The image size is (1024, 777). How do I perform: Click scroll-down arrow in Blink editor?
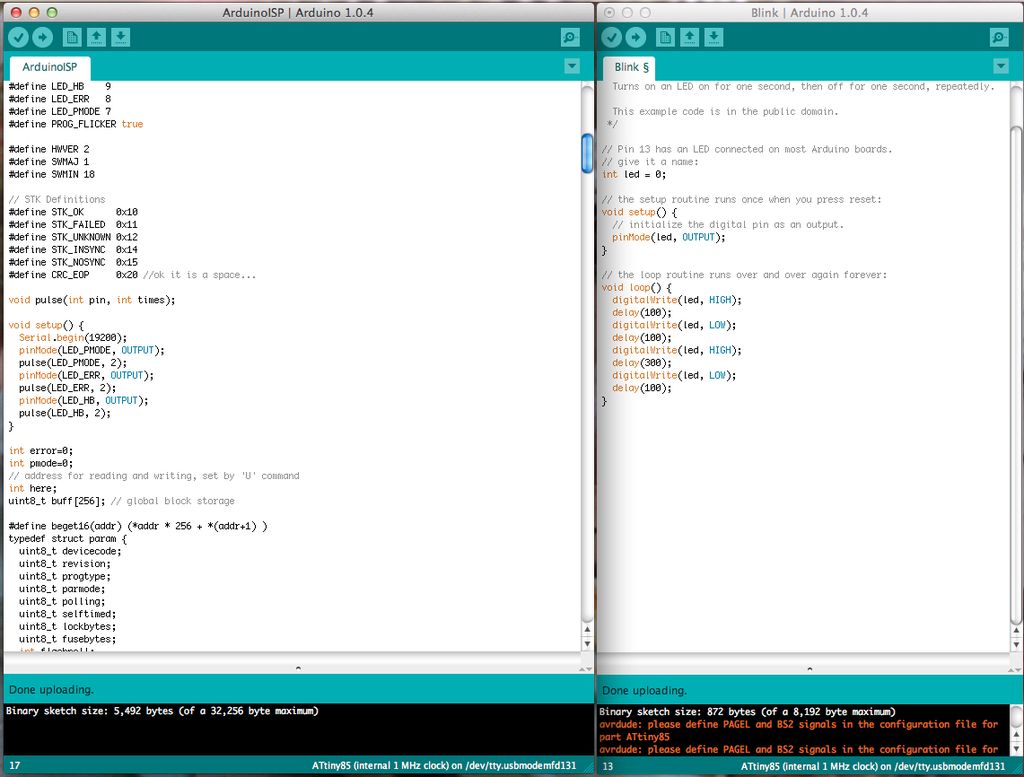click(1016, 644)
